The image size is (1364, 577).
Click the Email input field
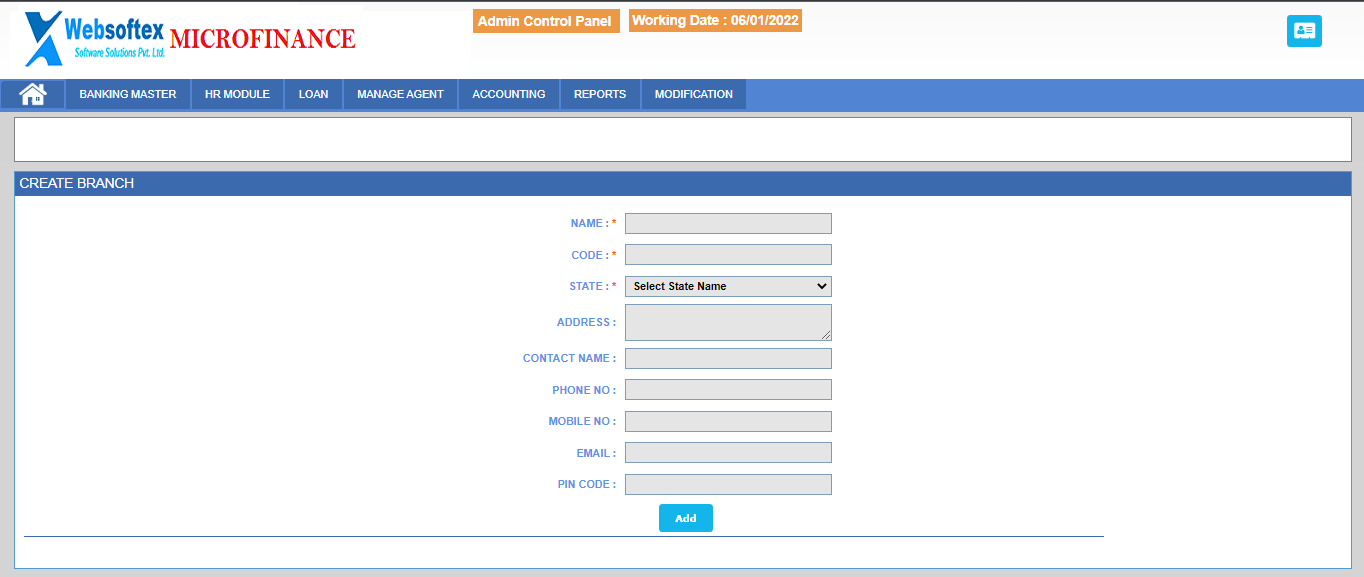pyautogui.click(x=728, y=453)
